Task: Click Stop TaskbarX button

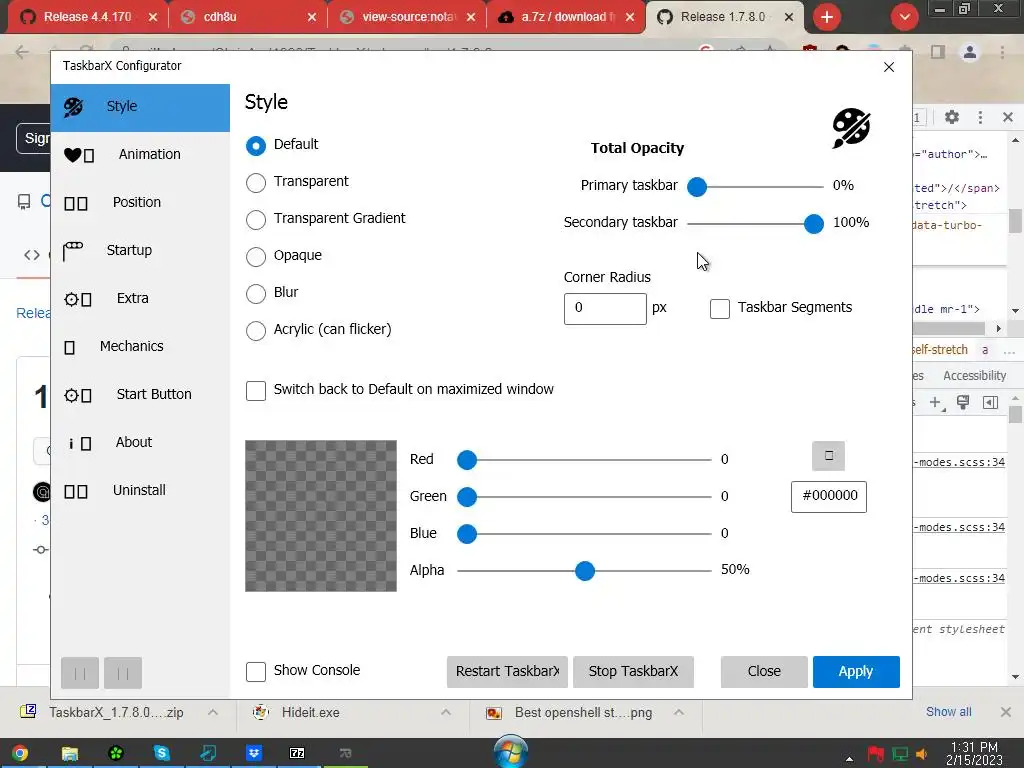Action: click(633, 672)
